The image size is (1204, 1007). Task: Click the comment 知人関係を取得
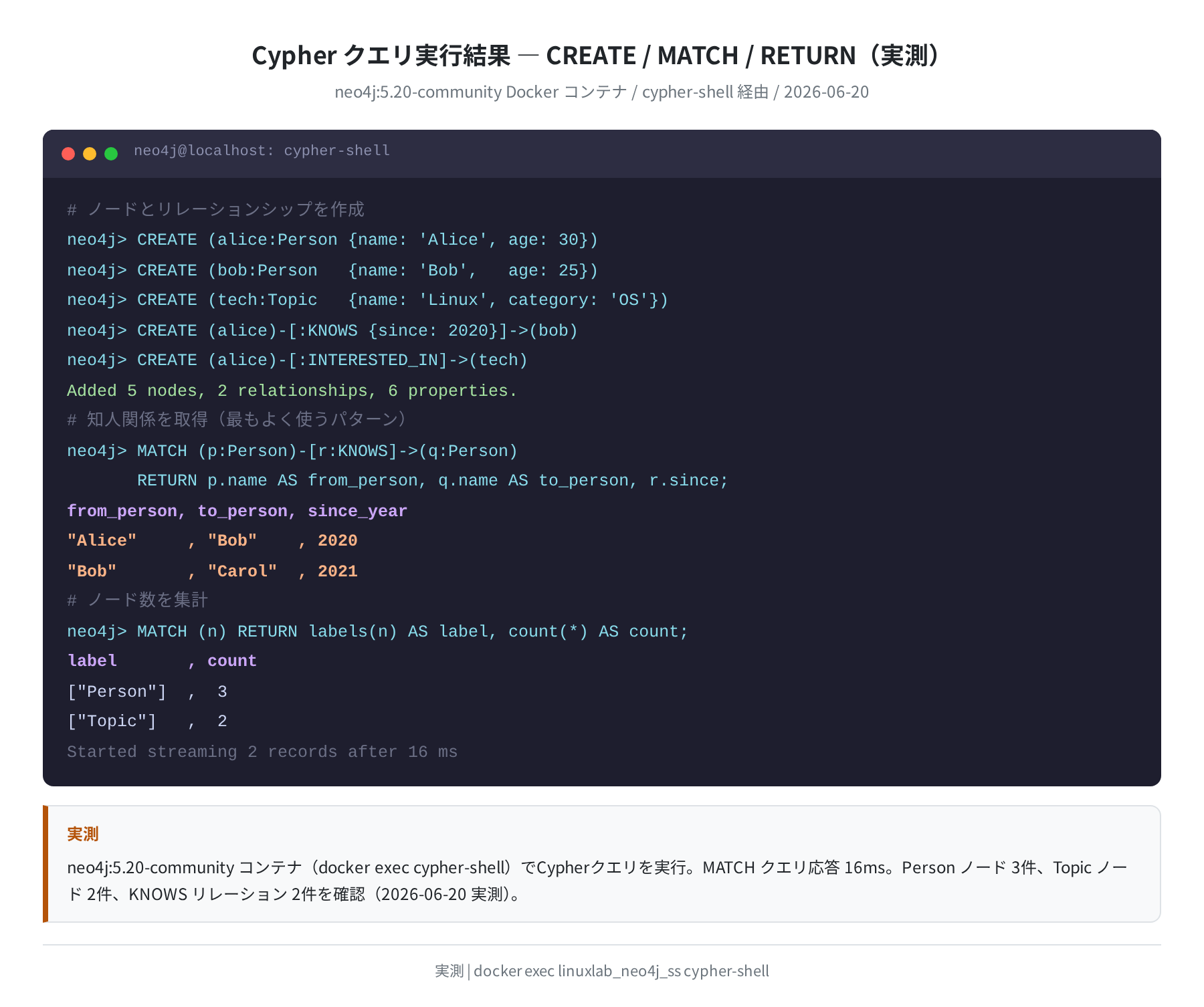(x=237, y=419)
